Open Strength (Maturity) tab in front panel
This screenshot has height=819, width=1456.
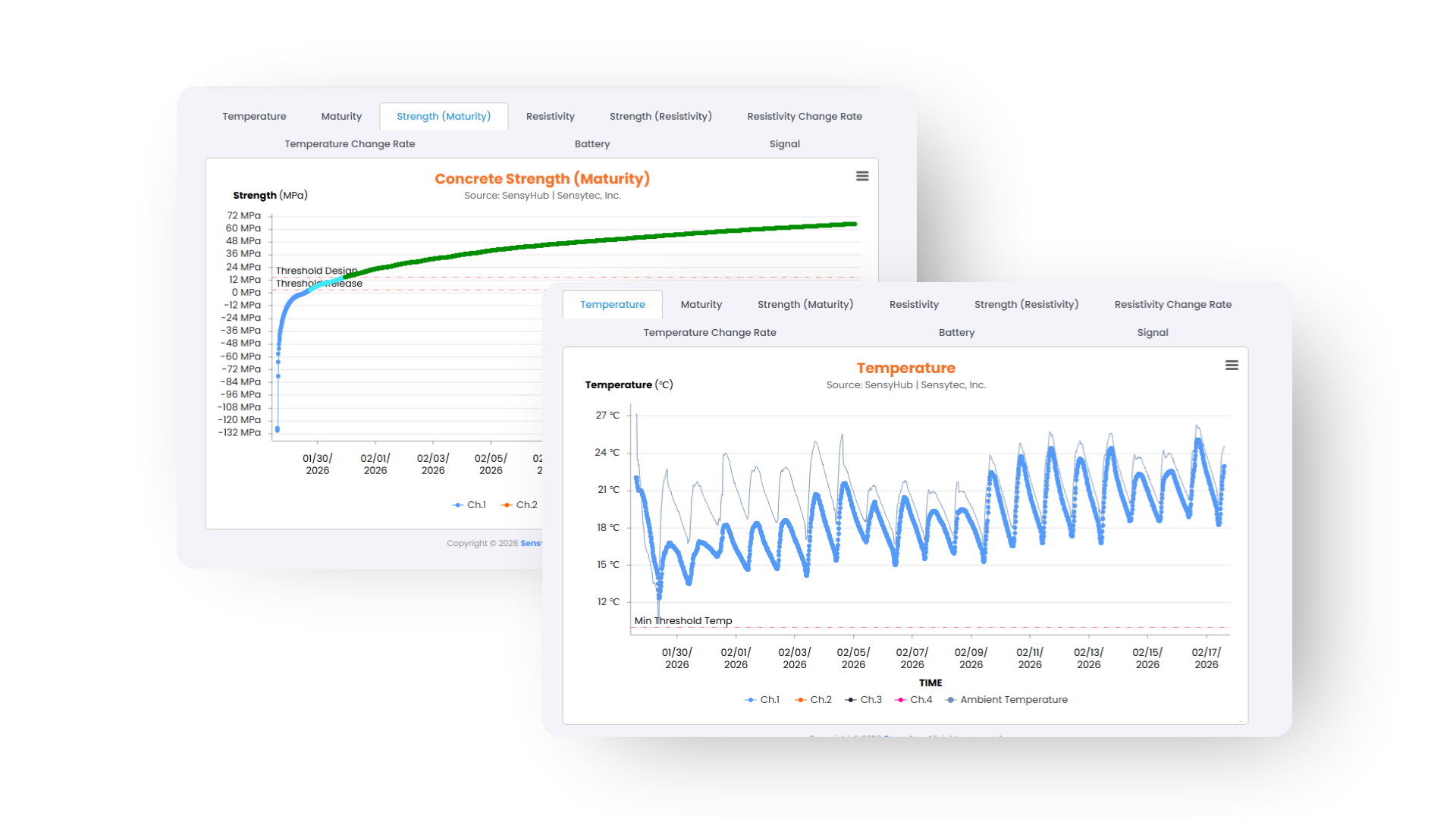click(805, 305)
